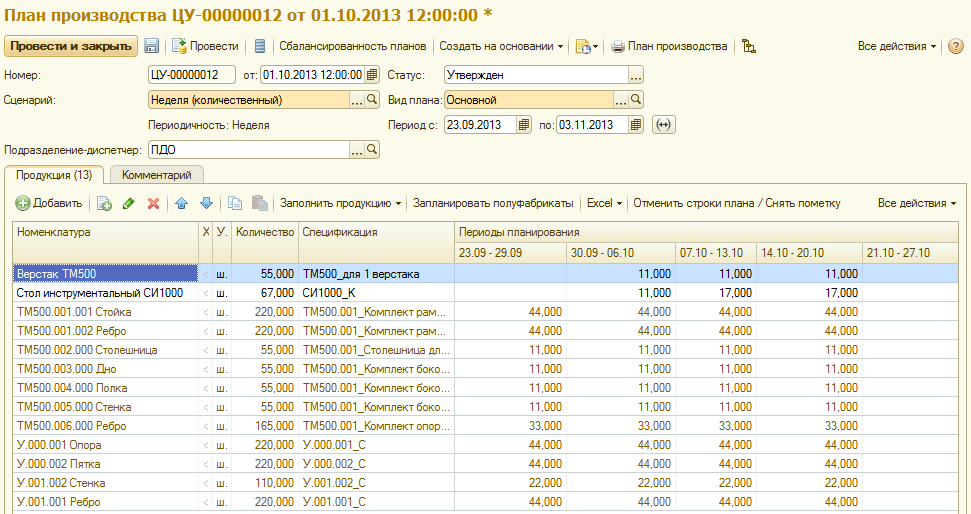Select the Продукция (13) tab
Viewport: 971px width, 514px height.
click(55, 175)
